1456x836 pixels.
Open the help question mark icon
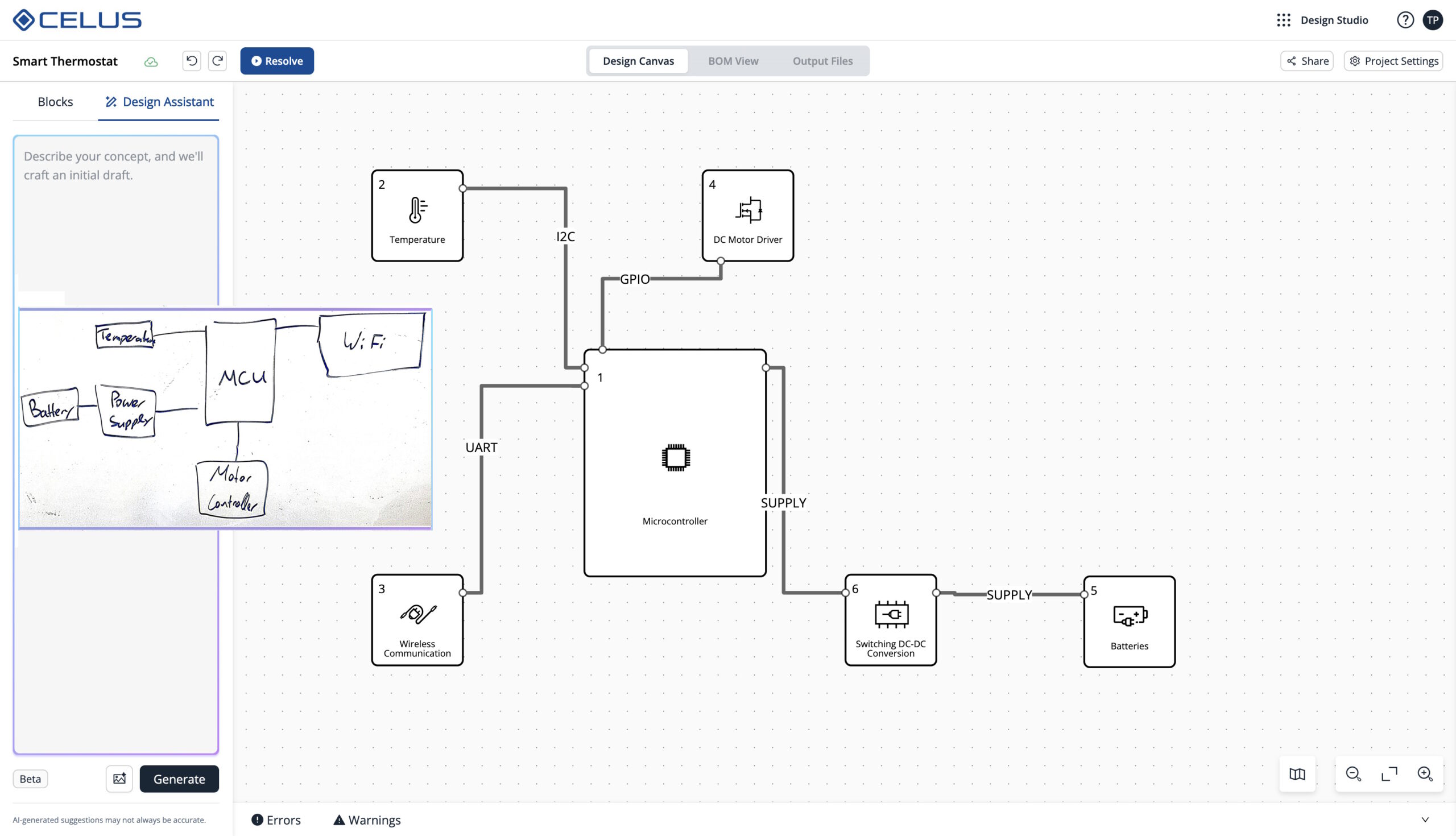1405,20
